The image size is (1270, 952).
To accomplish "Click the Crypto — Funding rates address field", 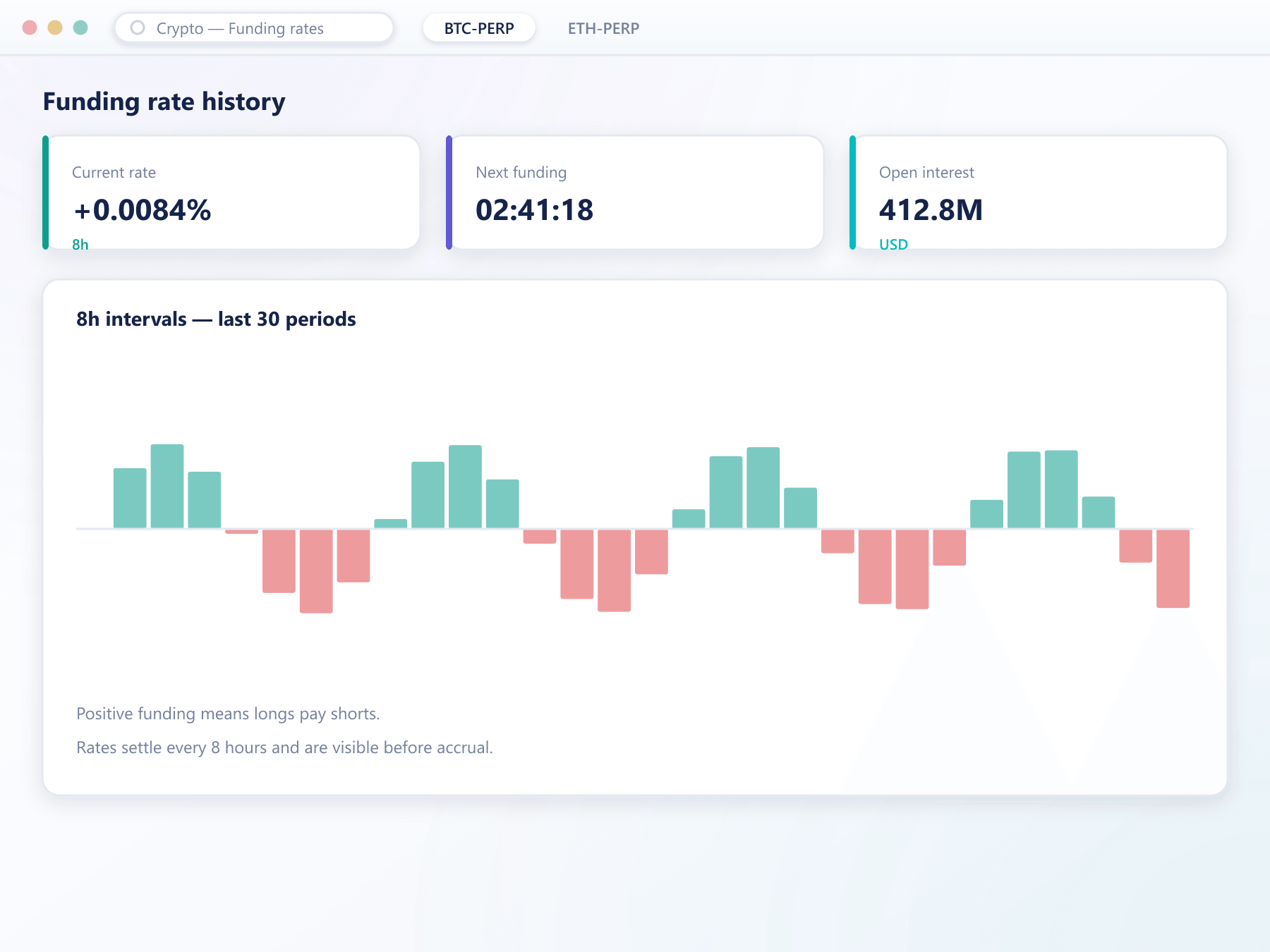I will pyautogui.click(x=254, y=28).
